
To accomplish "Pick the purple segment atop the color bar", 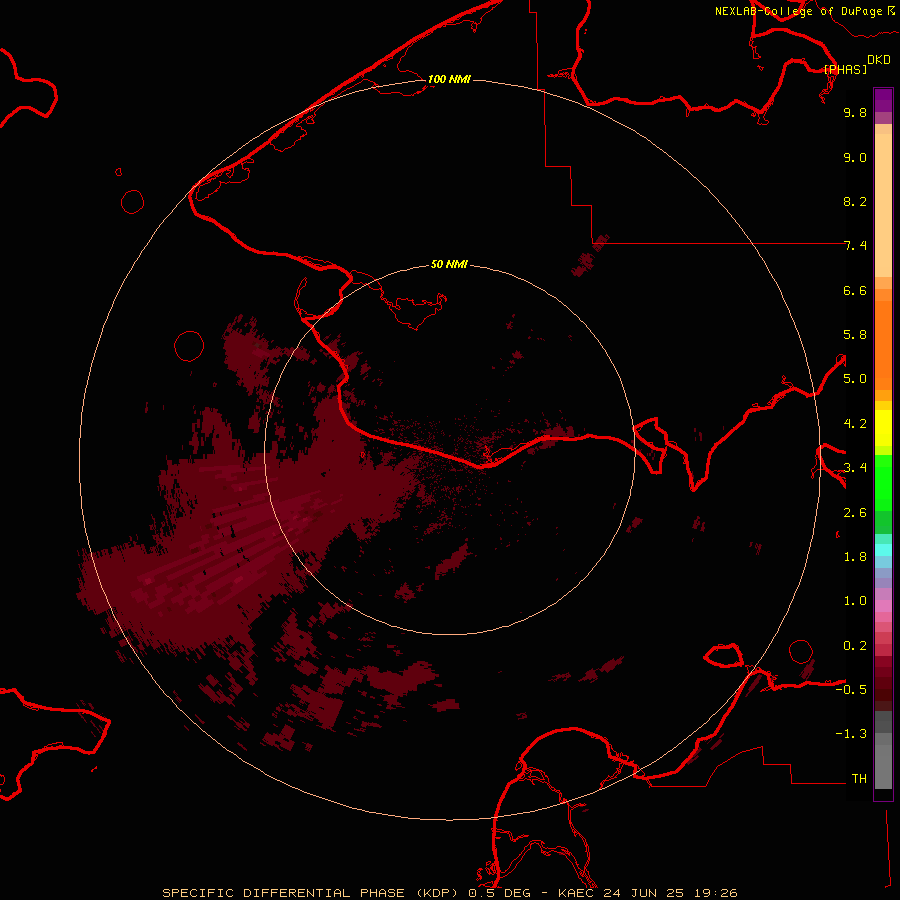I will (x=883, y=100).
